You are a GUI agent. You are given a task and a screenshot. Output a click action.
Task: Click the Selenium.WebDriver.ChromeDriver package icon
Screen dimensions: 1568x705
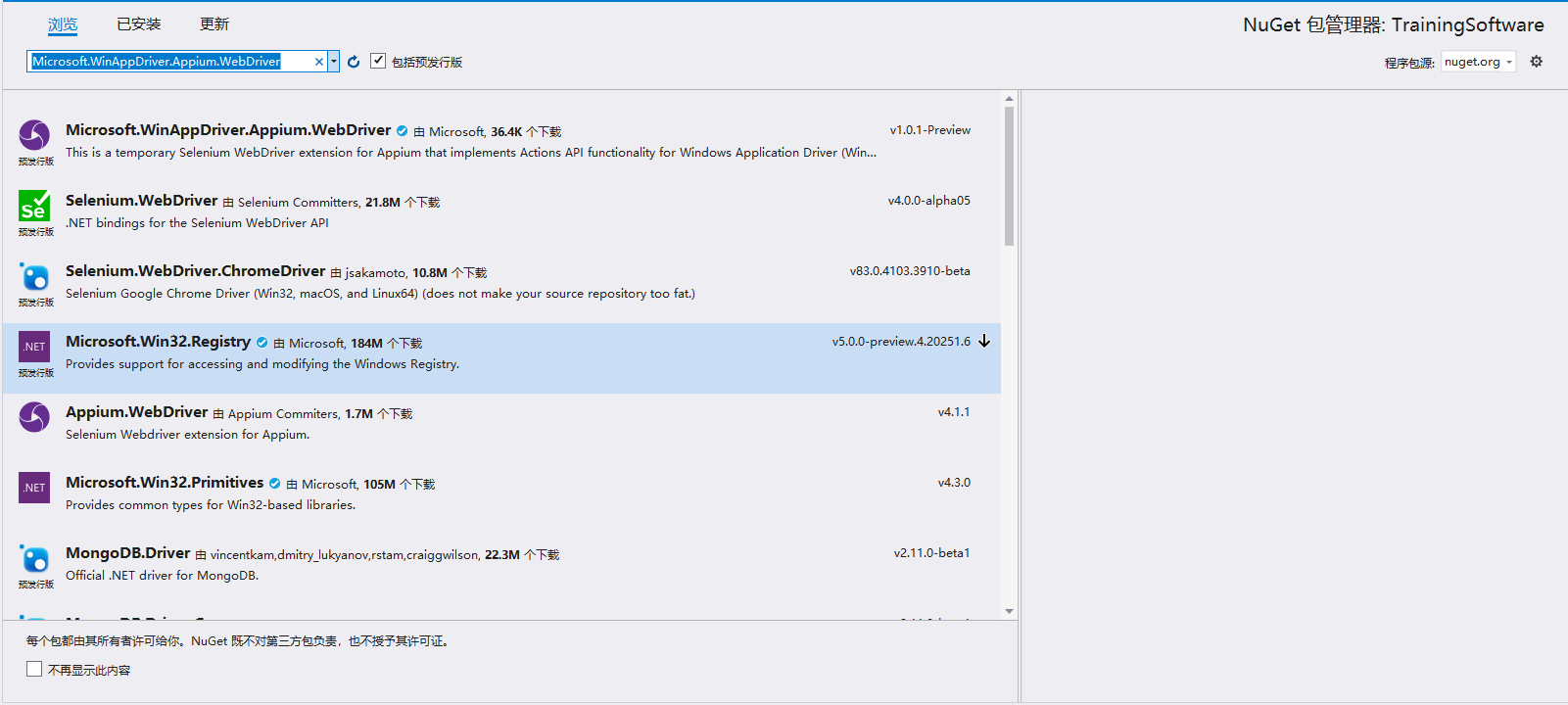[x=34, y=276]
